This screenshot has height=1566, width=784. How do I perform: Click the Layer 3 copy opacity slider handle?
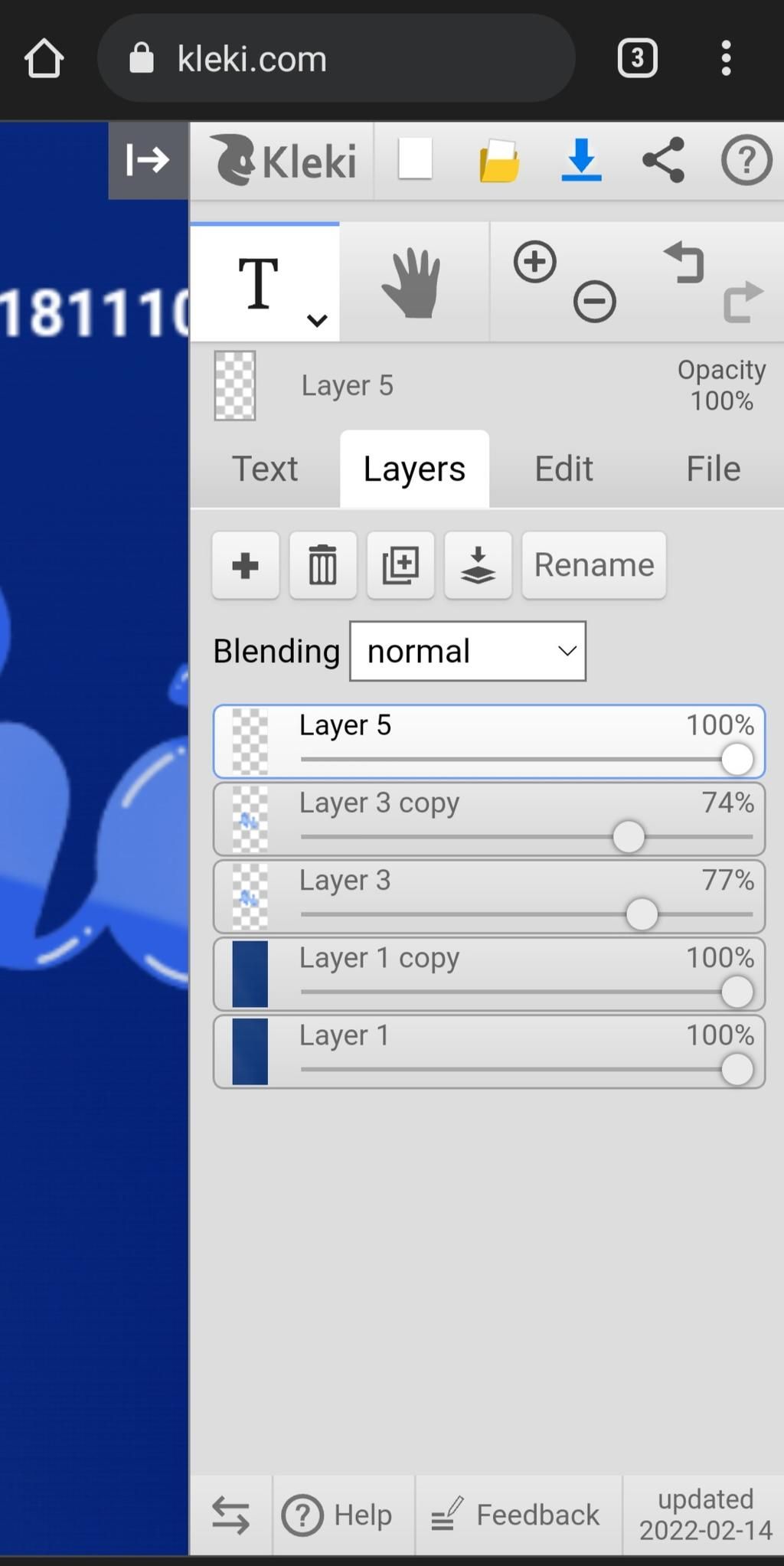[x=629, y=836]
